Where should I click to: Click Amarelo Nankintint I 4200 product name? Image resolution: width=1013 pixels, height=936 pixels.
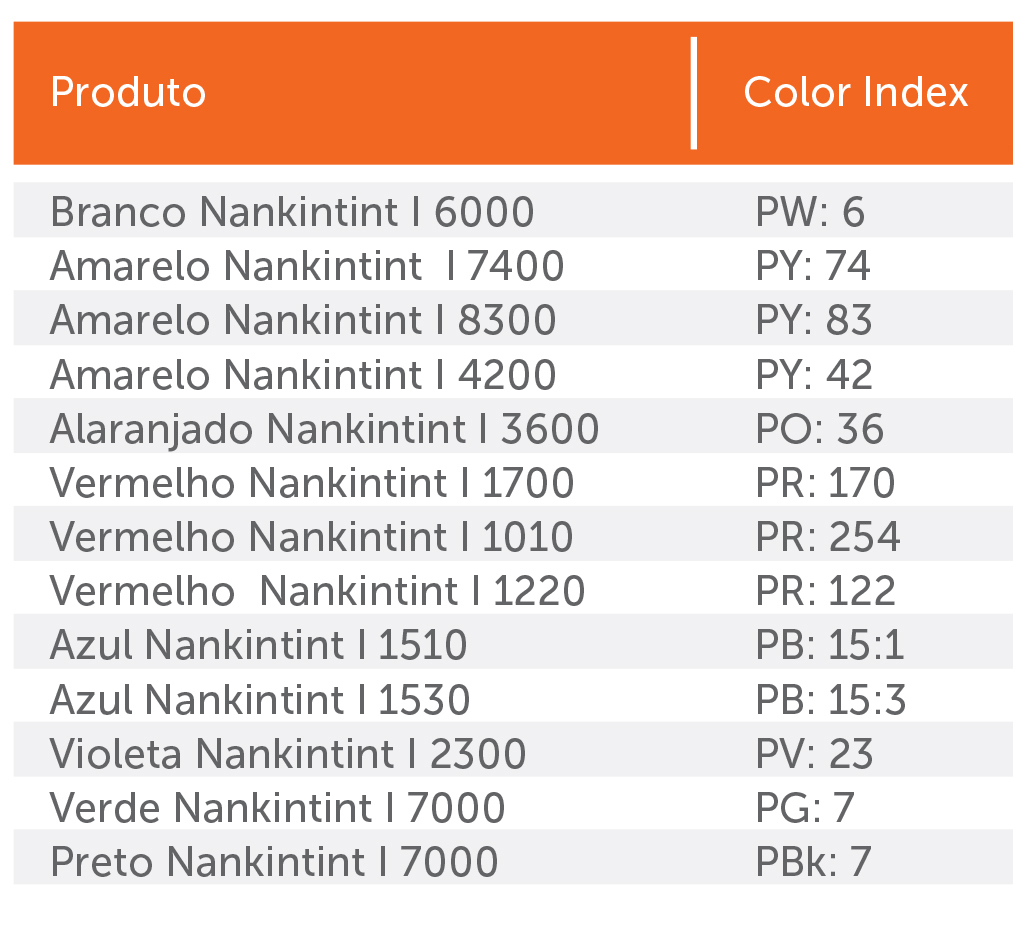tap(303, 375)
